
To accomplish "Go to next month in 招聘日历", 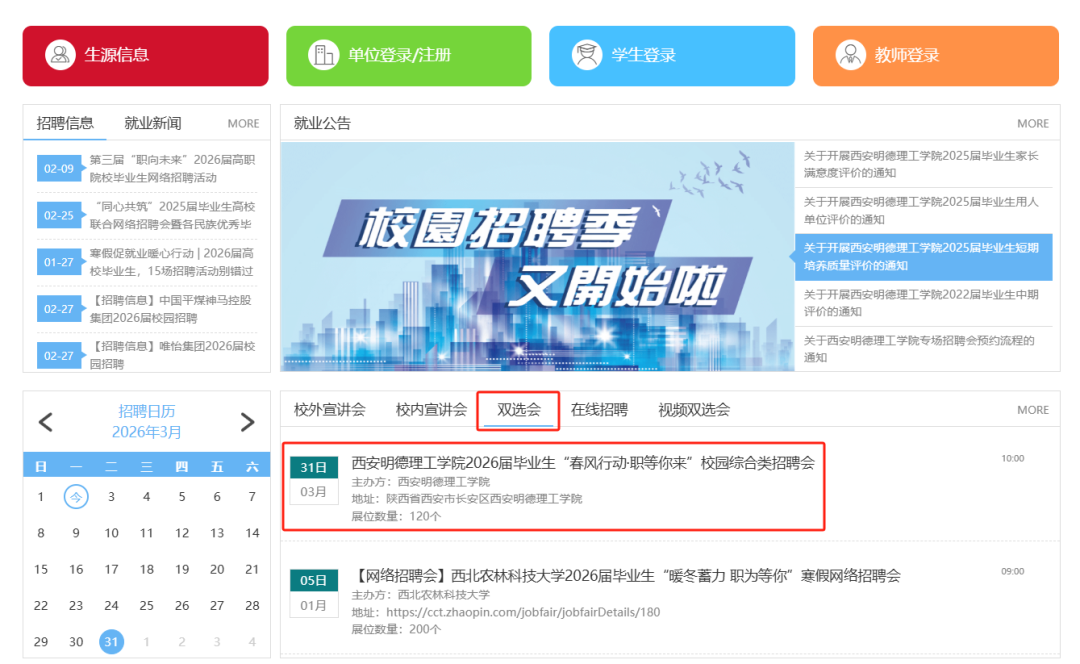I will click(247, 422).
